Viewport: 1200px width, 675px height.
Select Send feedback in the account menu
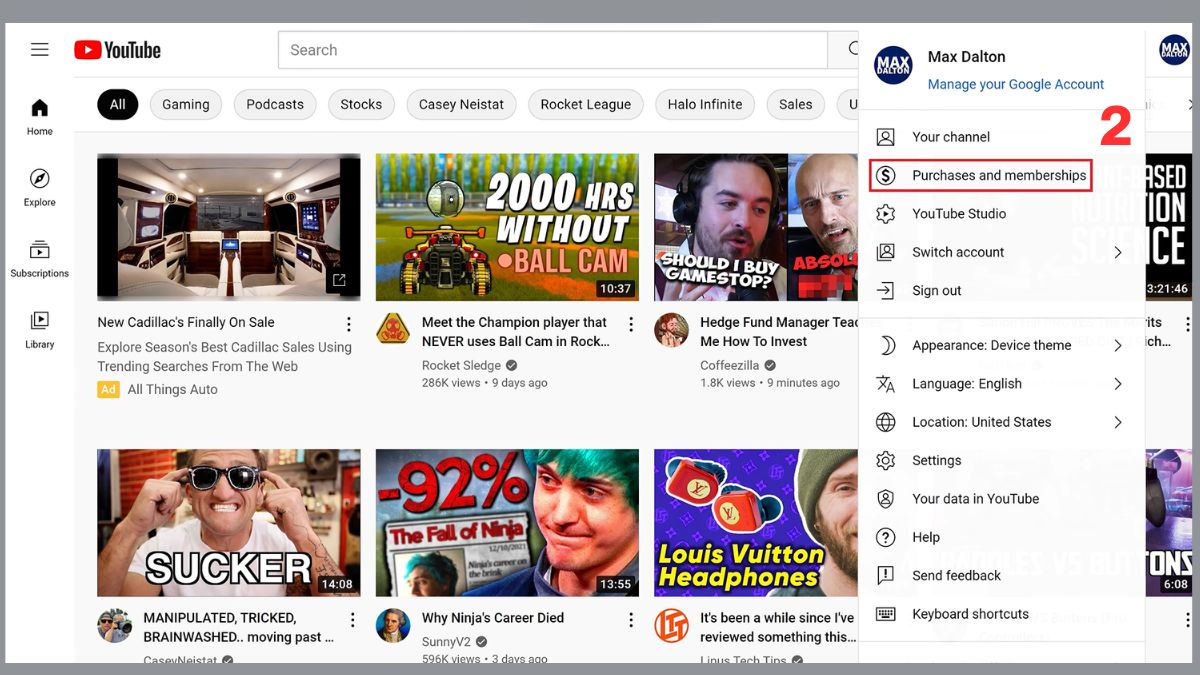[x=957, y=575]
